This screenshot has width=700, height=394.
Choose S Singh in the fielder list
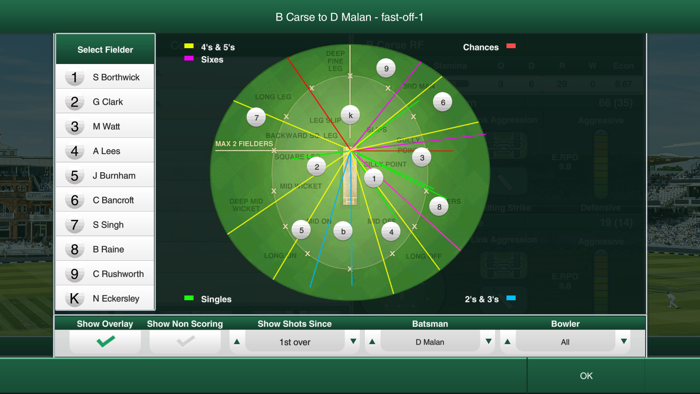[105, 224]
